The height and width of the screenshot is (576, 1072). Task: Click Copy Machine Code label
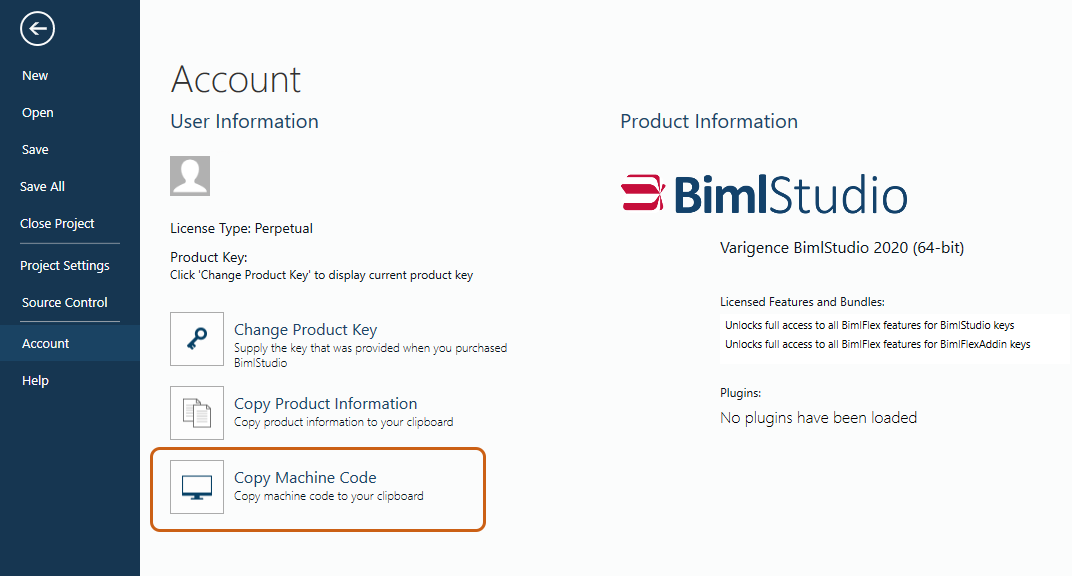coord(305,478)
